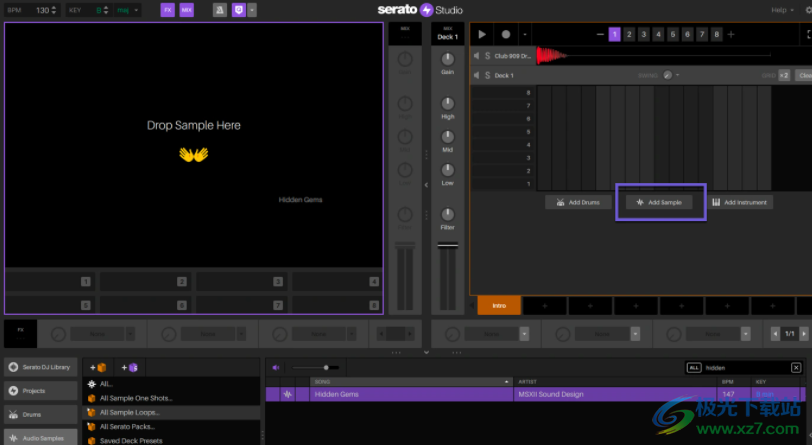Toggle the purple MIX panel button

coord(186,10)
